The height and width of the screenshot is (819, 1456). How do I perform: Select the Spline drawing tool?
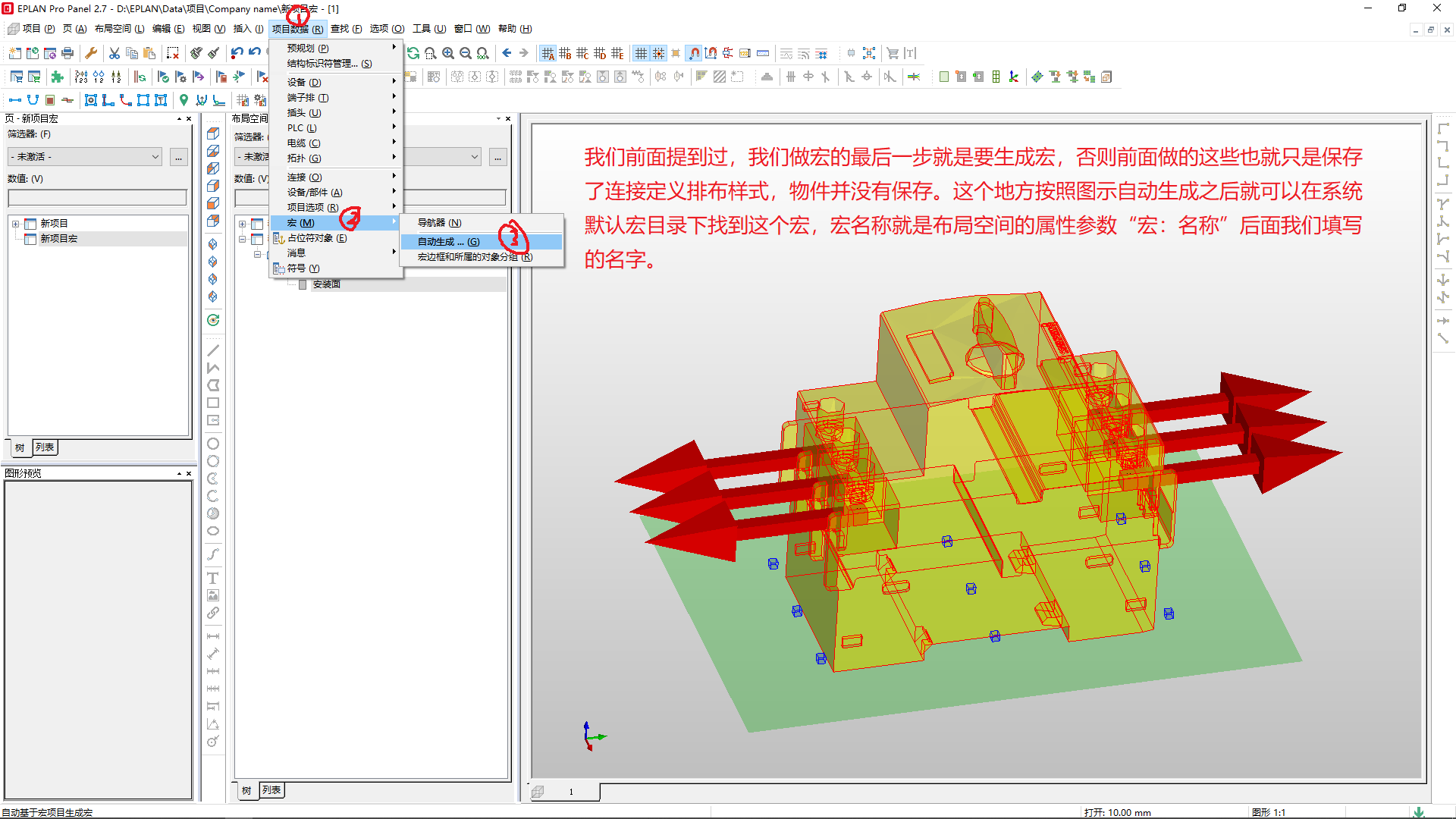(x=213, y=554)
